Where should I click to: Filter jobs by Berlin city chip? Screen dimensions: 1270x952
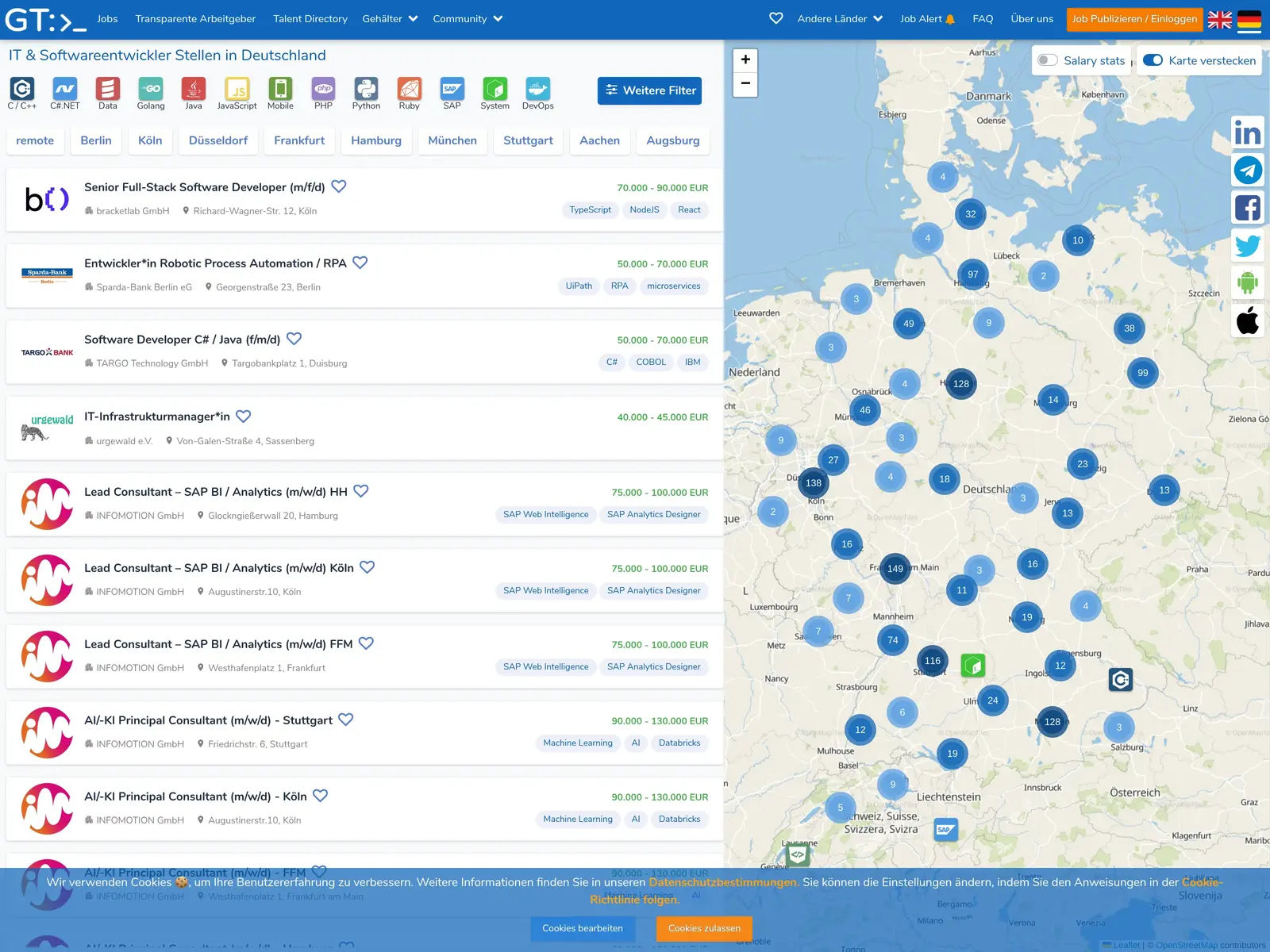96,140
